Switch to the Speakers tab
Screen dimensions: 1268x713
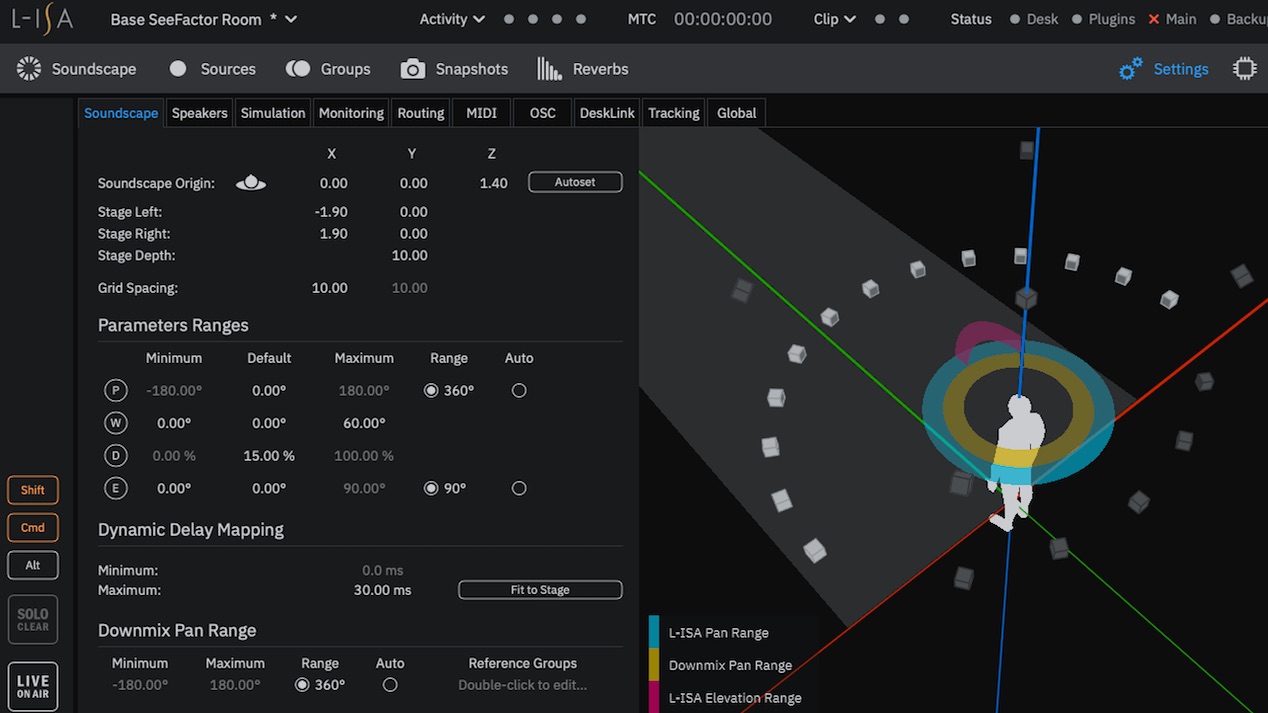(x=199, y=112)
